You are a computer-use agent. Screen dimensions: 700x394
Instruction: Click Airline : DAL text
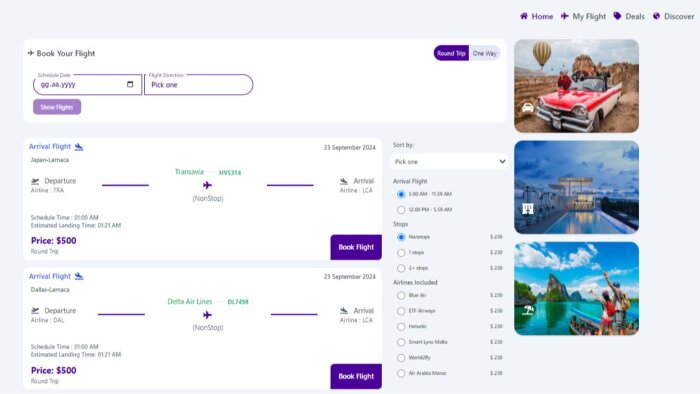[x=47, y=320]
